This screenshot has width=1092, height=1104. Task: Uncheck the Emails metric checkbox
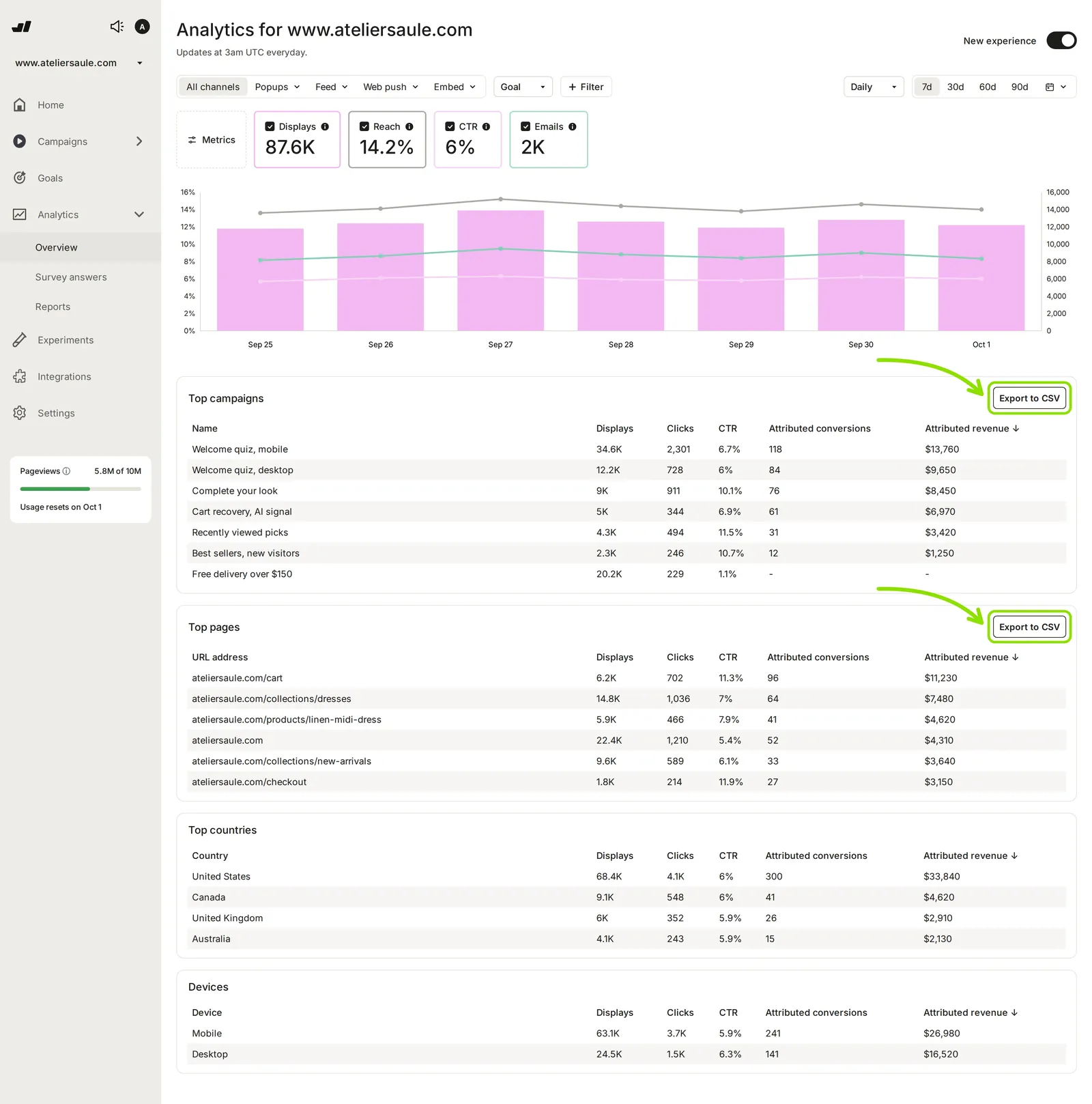pyautogui.click(x=526, y=126)
